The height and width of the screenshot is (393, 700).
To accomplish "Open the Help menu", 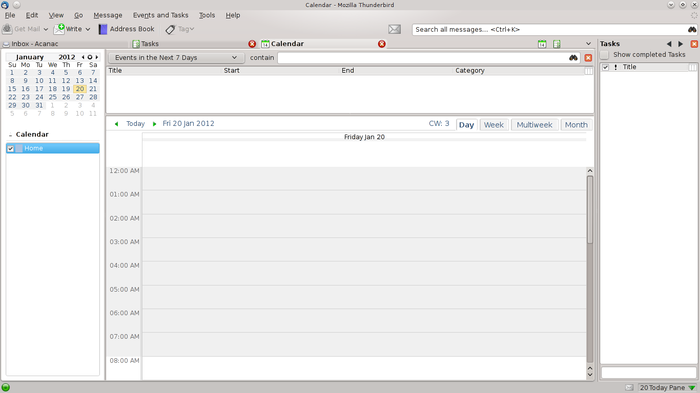I will (x=233, y=15).
